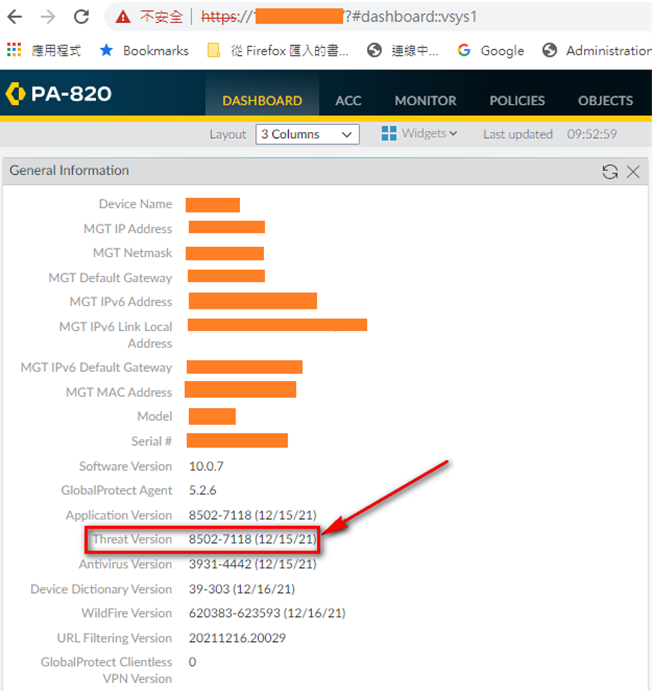The image size is (653, 691).
Task: Click the MGT IPv6 Default Gateway label
Action: click(96, 367)
